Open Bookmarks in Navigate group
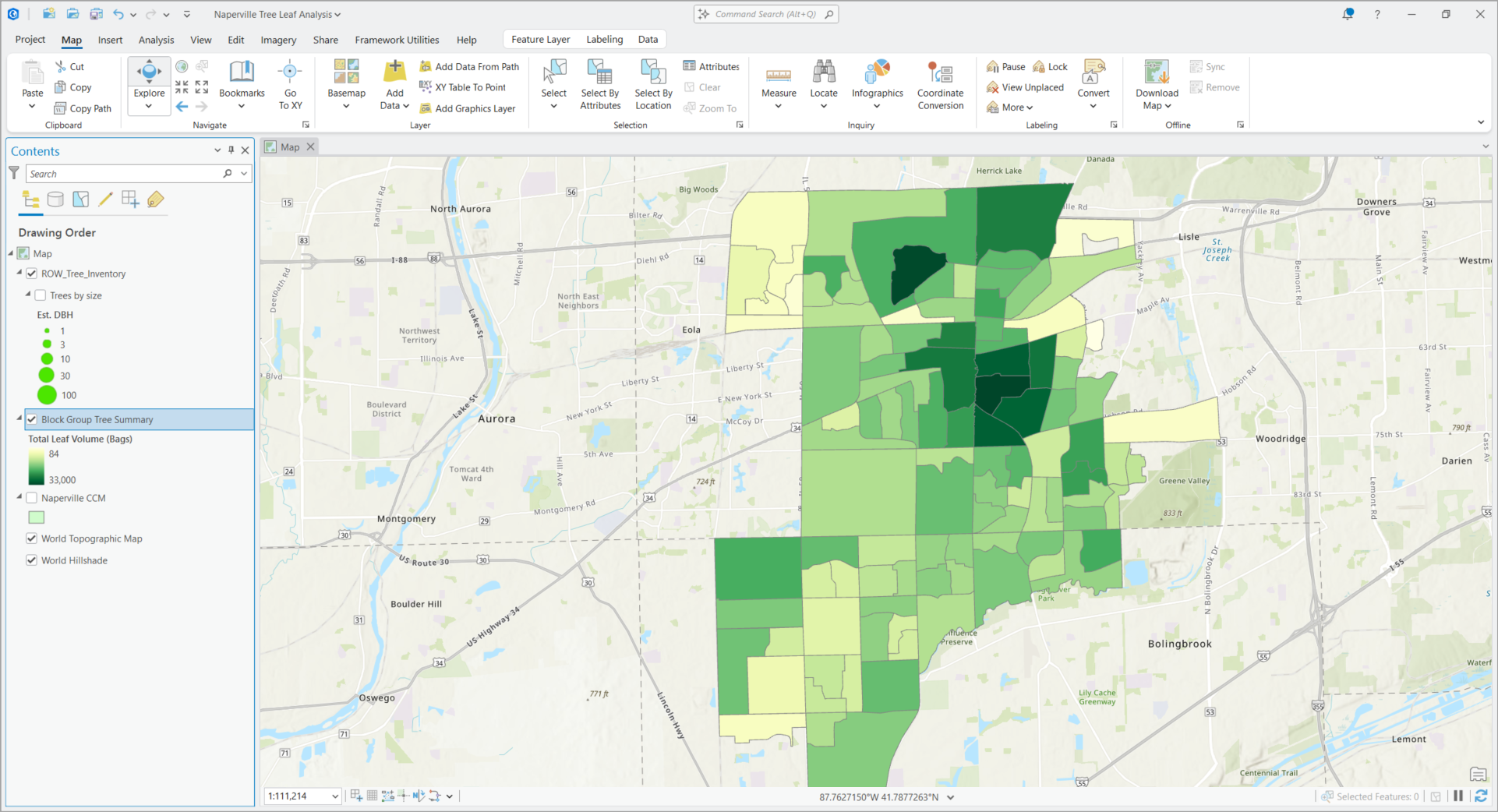The width and height of the screenshot is (1498, 812). click(242, 85)
